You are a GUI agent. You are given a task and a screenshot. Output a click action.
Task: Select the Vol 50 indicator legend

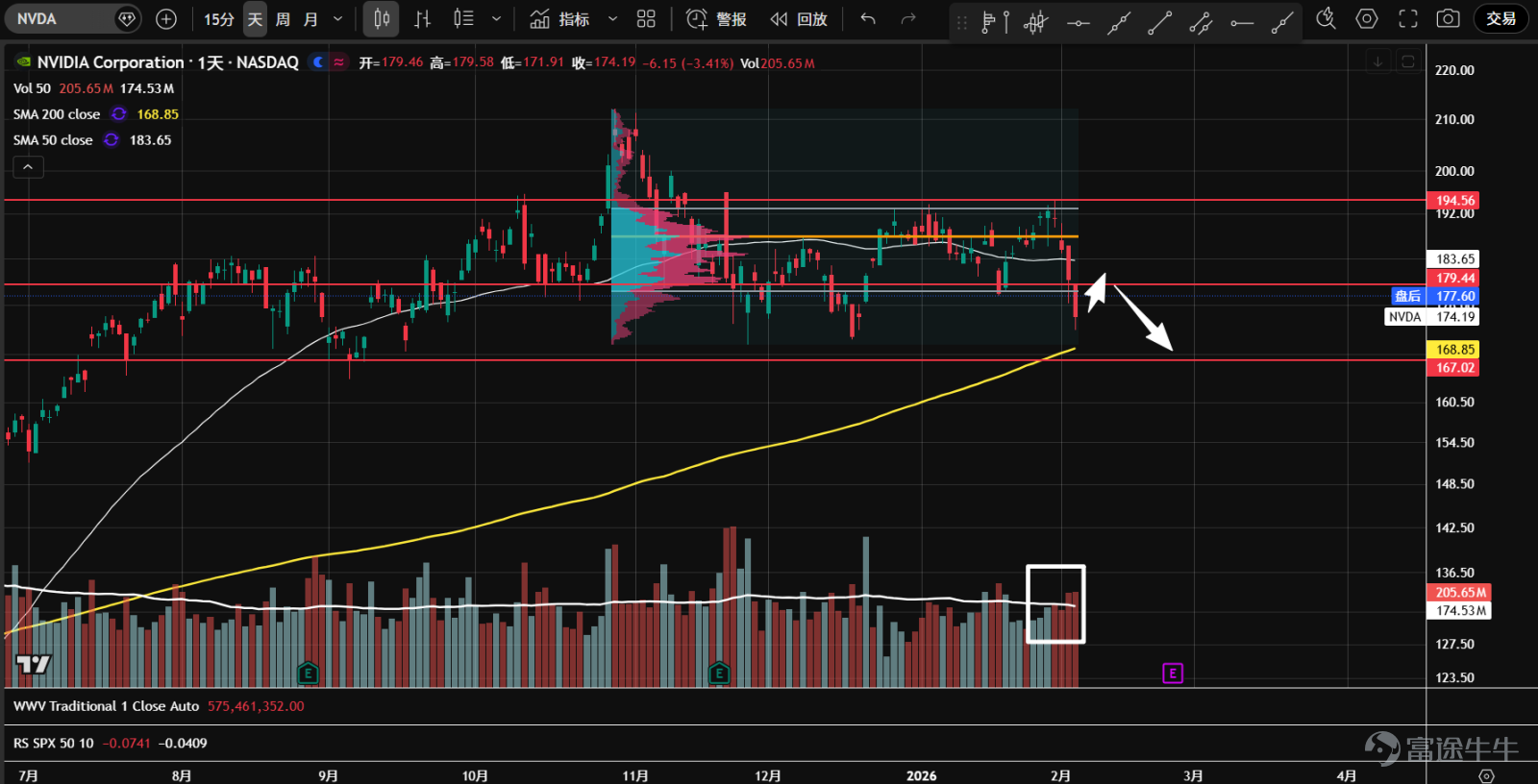[32, 88]
